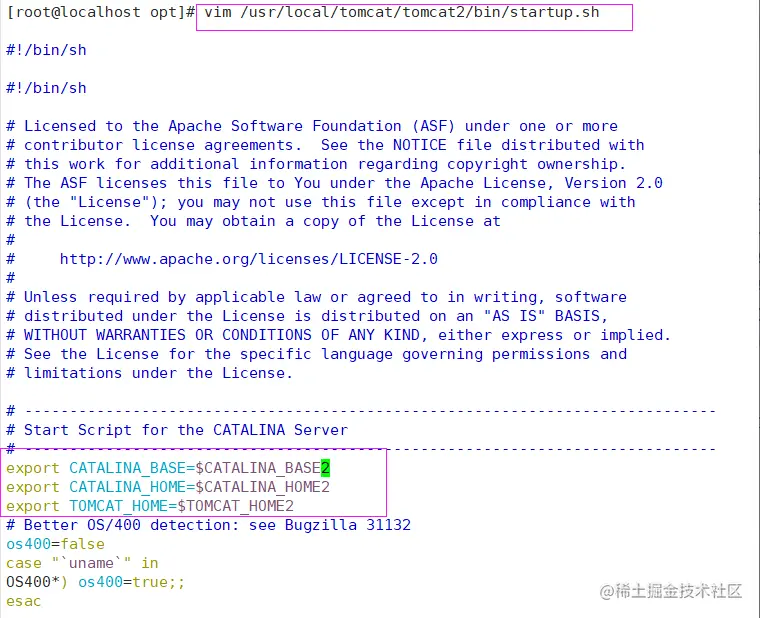Click the '# Better OS/400 detection' comment
Viewport: 760px width, 618px height.
pyautogui.click(x=208, y=525)
